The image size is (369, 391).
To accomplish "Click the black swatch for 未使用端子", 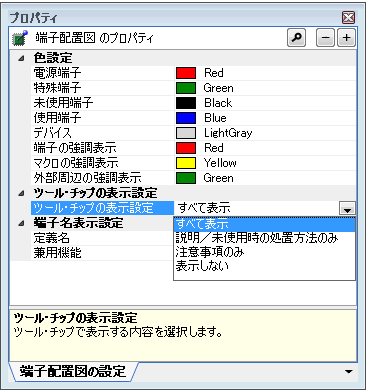I will pos(186,103).
